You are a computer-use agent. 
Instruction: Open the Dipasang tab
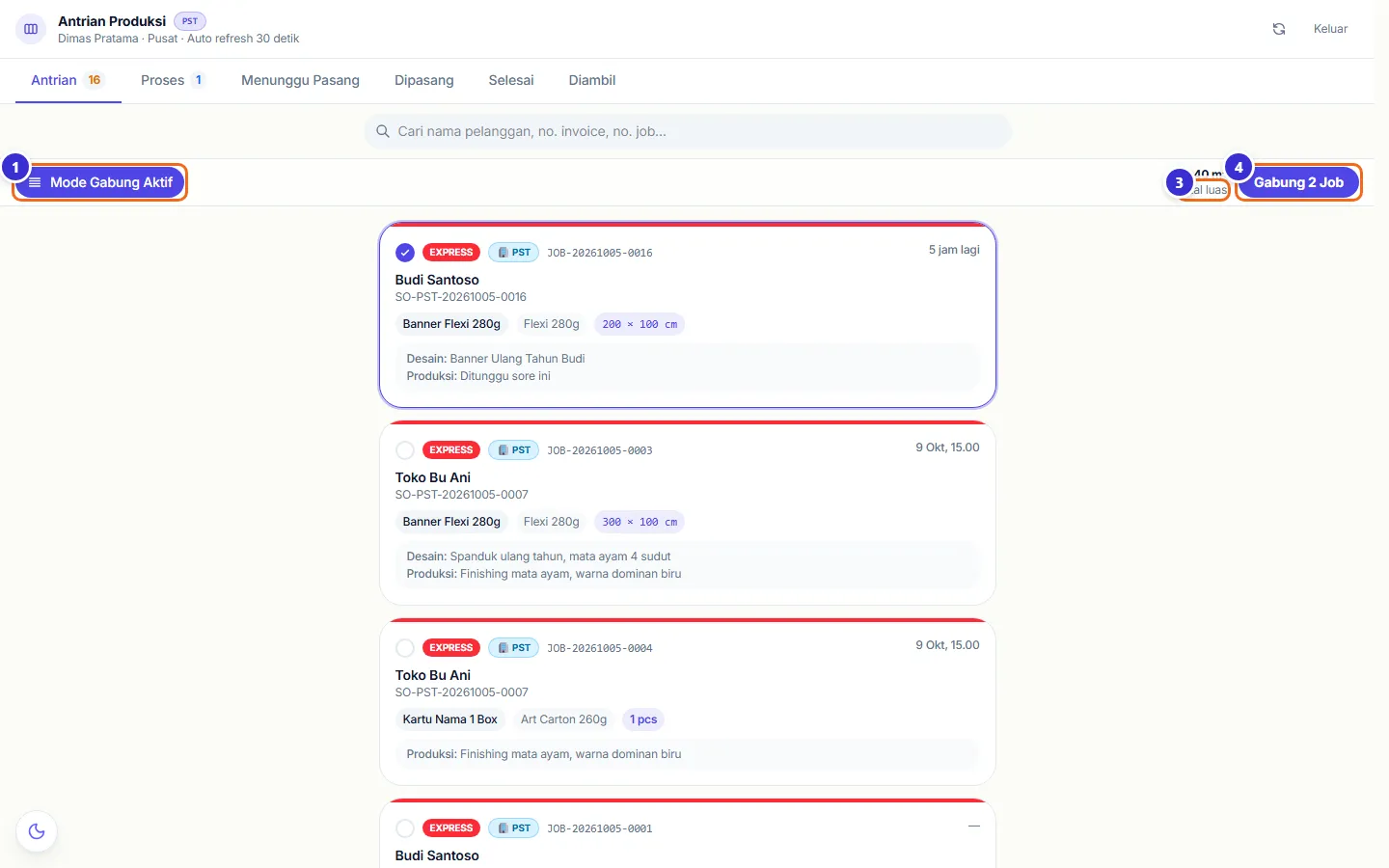coord(424,80)
